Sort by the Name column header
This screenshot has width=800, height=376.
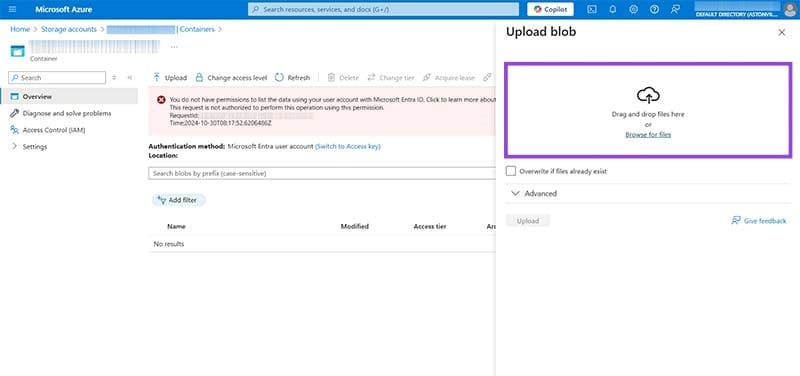(176, 226)
